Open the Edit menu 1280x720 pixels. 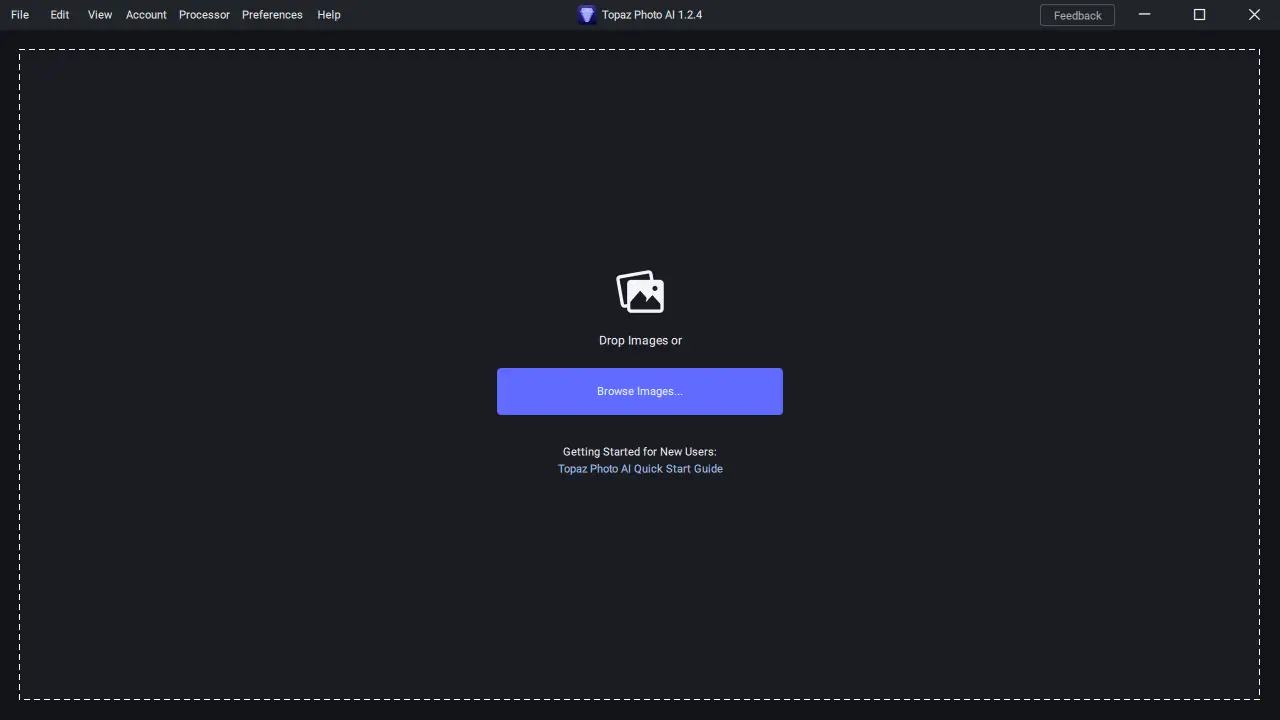(60, 15)
